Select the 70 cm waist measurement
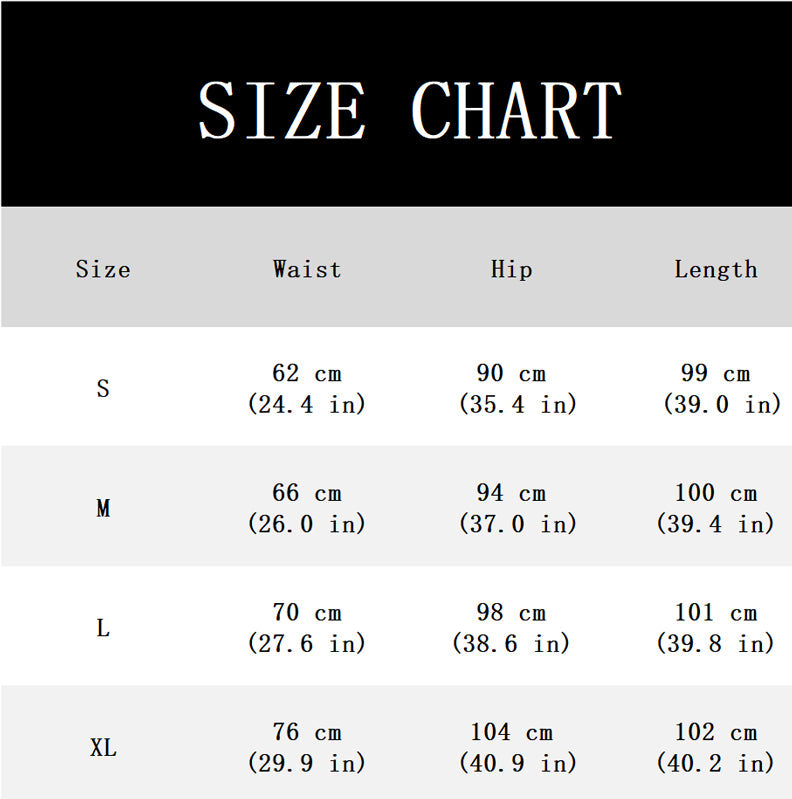 coord(307,628)
